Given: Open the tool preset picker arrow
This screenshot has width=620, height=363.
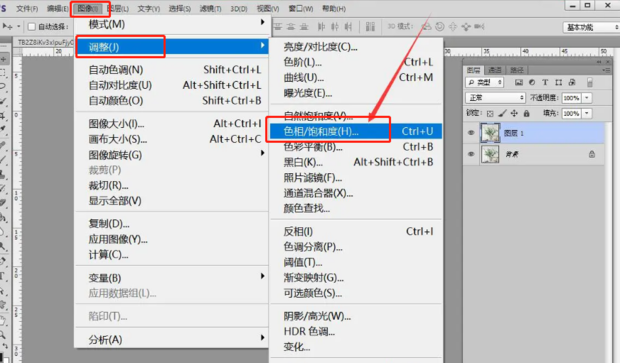Looking at the screenshot, I should [18, 26].
